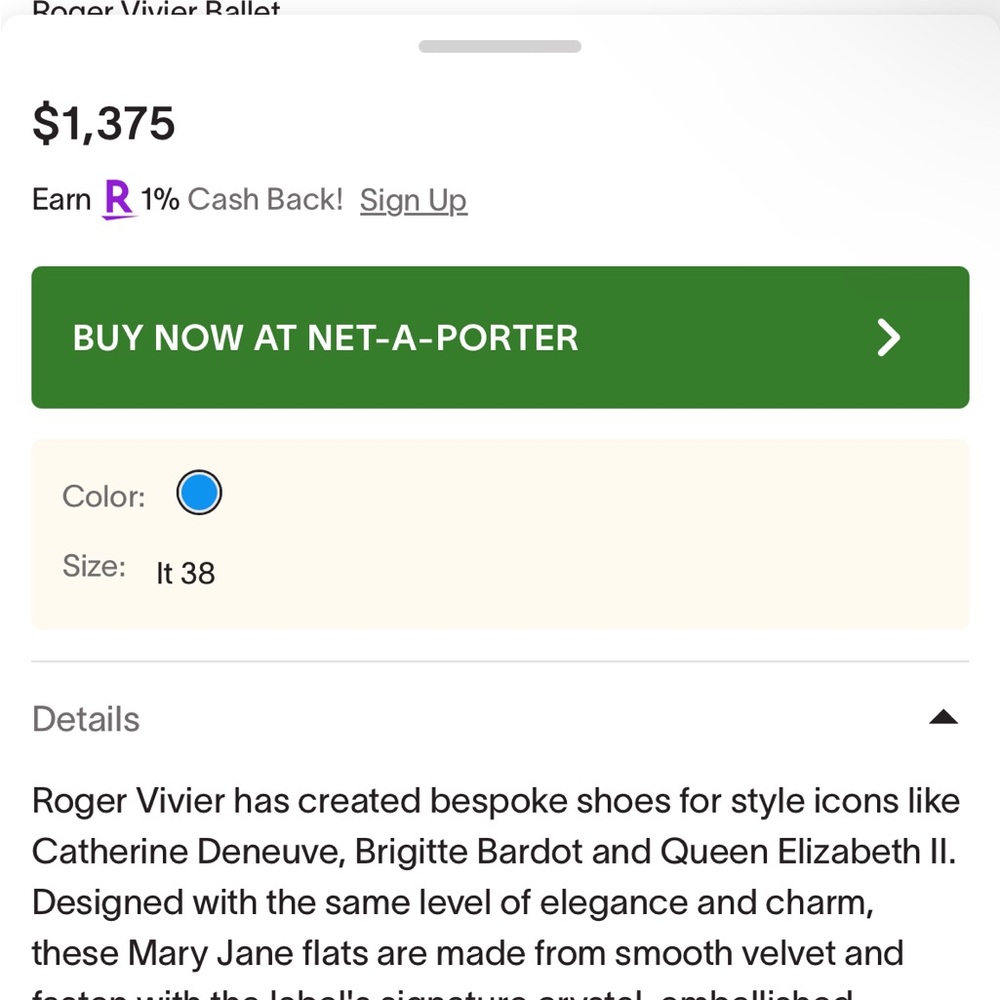1000x1000 pixels.
Task: Click the 1% Cash Back text
Action: pyautogui.click(x=241, y=199)
